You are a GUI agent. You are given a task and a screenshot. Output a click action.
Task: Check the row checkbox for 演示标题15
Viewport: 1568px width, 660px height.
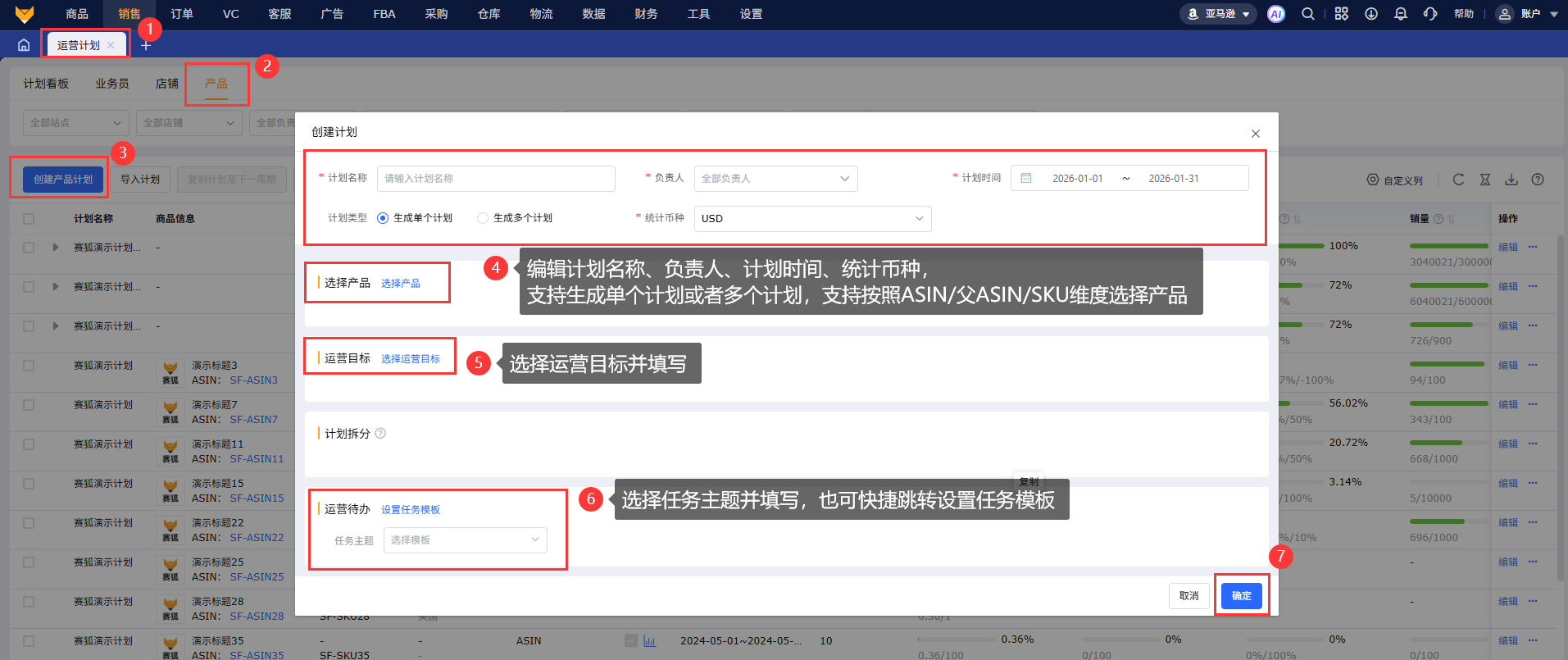point(29,484)
